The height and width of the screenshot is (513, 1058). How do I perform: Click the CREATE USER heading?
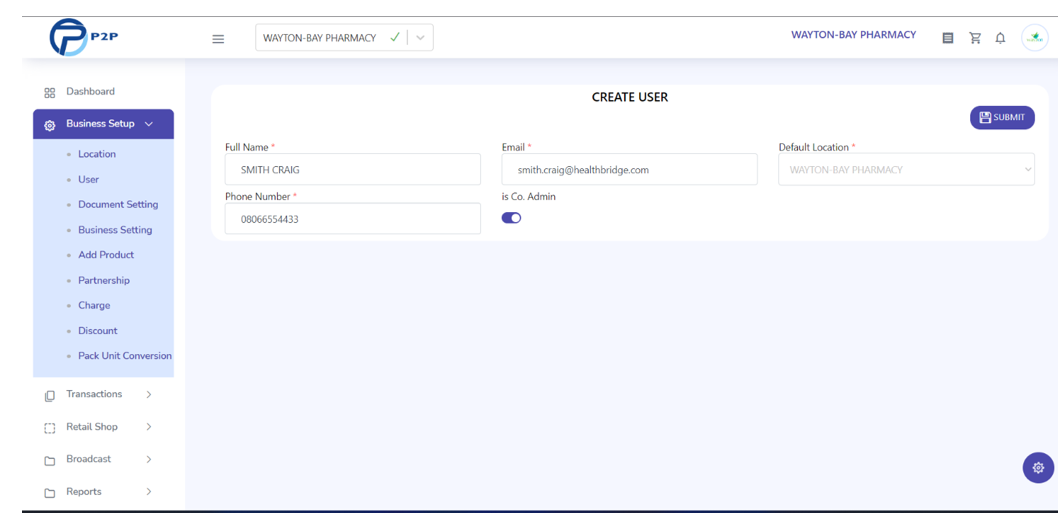630,97
